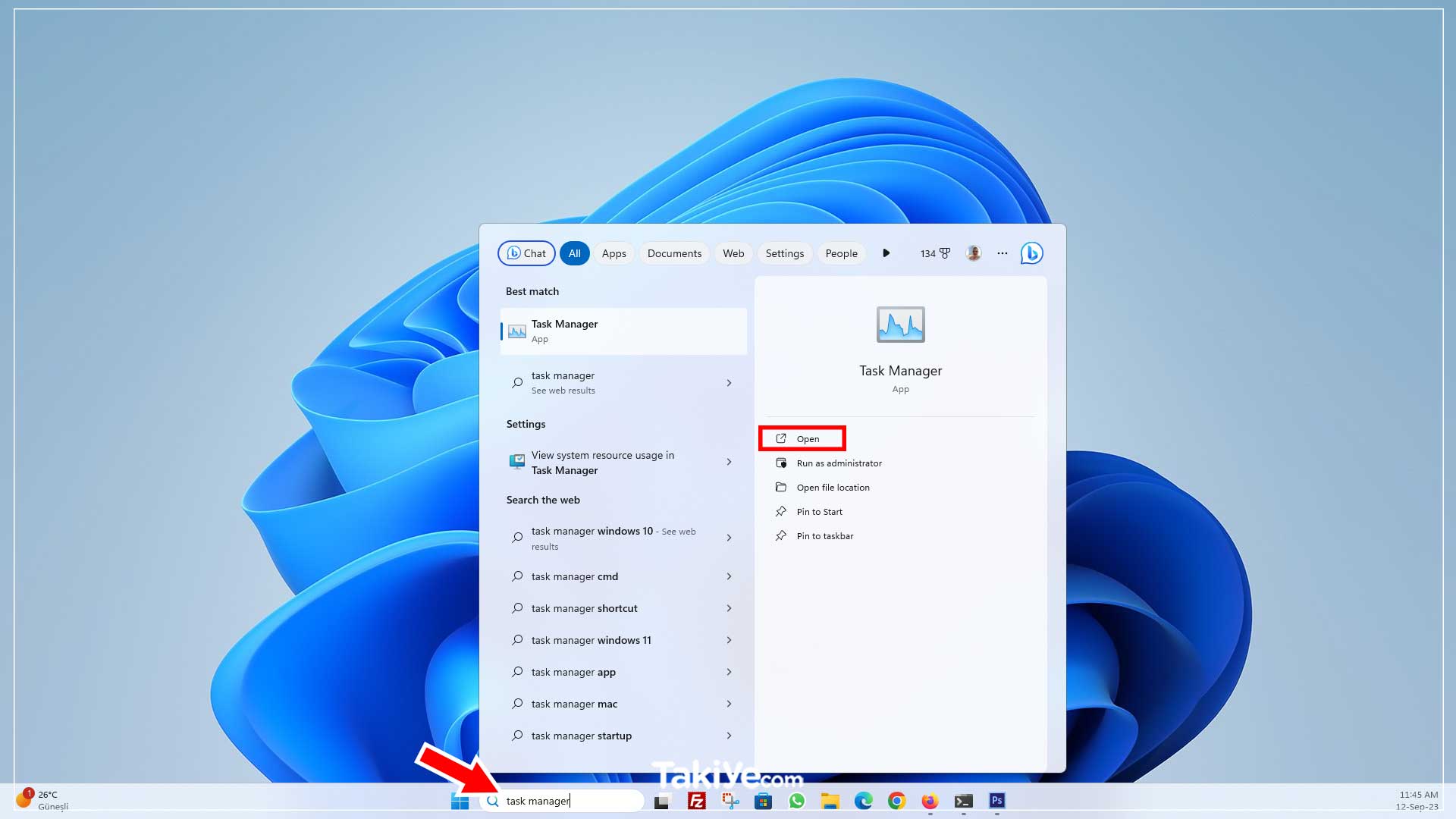Open Photoshop from the taskbar

(996, 800)
